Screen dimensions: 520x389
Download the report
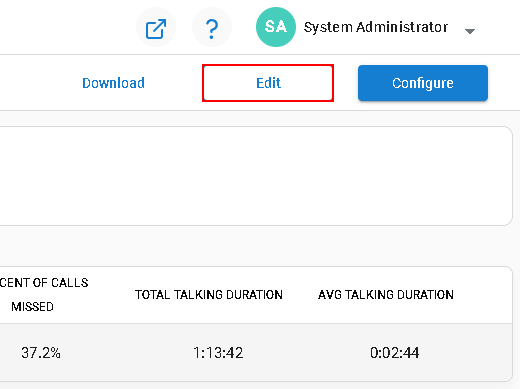tap(113, 83)
